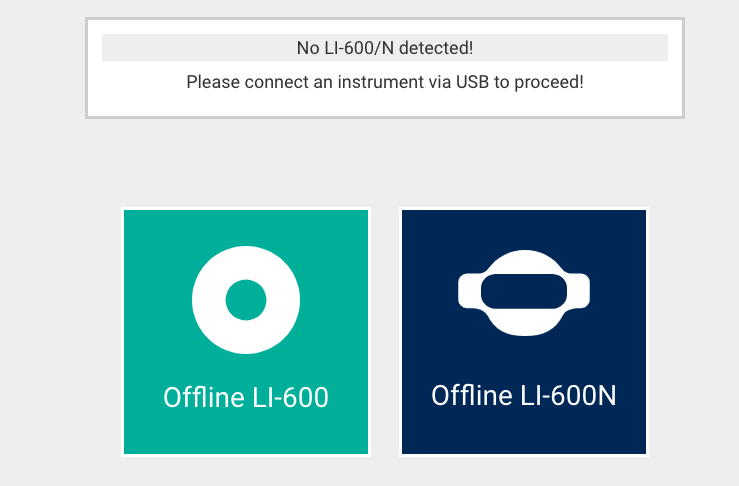This screenshot has width=739, height=486.
Task: Click the white ring icon for LI-600
Action: click(x=246, y=300)
